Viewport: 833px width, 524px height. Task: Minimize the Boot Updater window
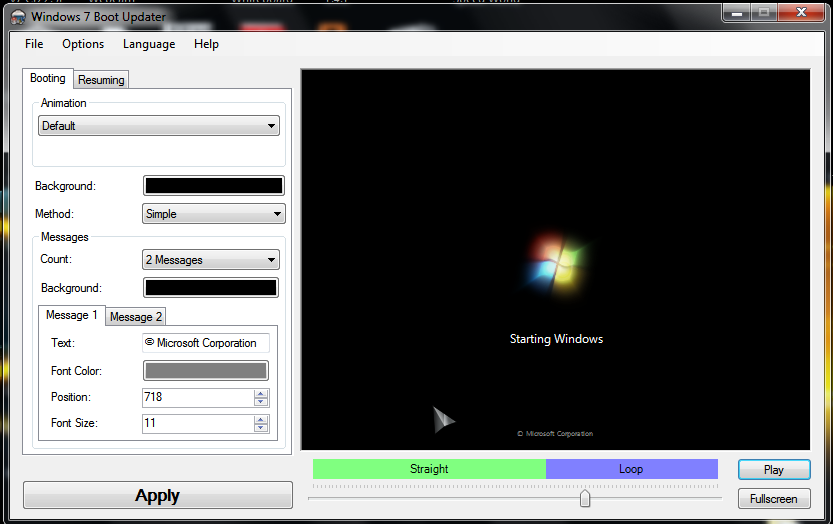pos(737,13)
